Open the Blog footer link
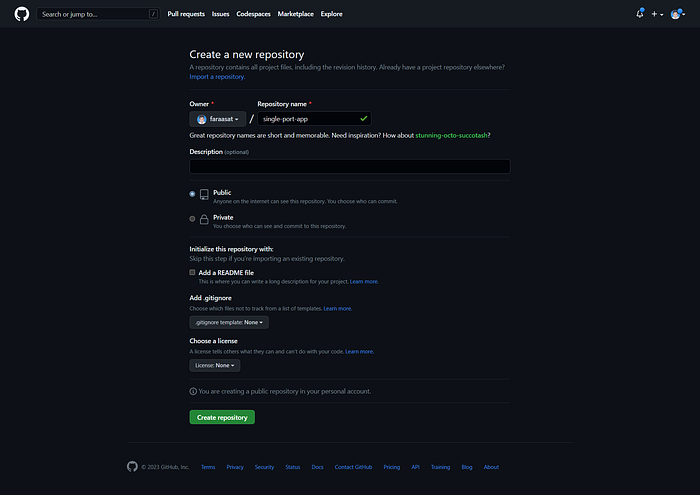700x495 pixels. click(x=467, y=467)
